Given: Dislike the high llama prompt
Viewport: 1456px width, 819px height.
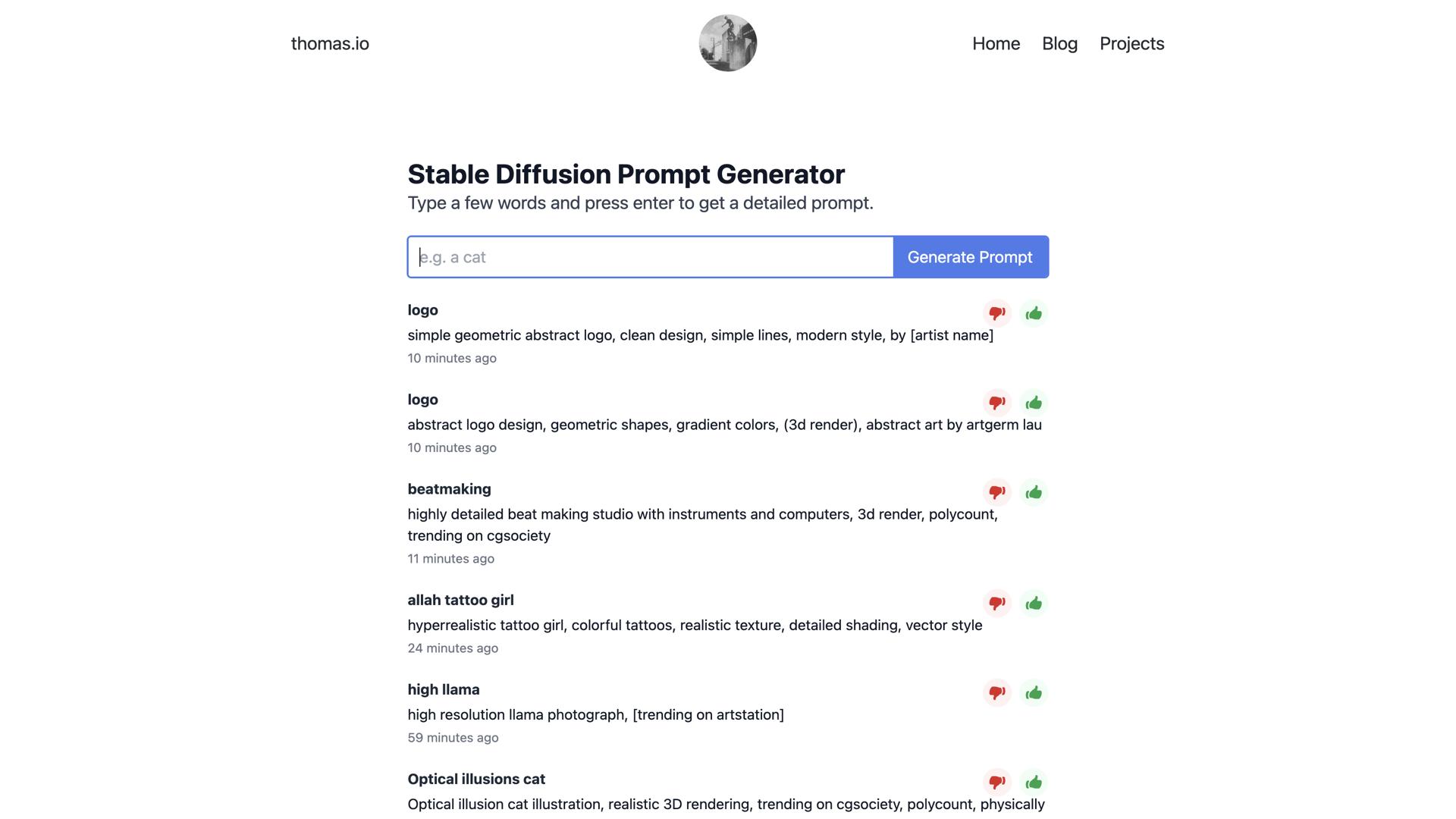Looking at the screenshot, I should point(997,692).
